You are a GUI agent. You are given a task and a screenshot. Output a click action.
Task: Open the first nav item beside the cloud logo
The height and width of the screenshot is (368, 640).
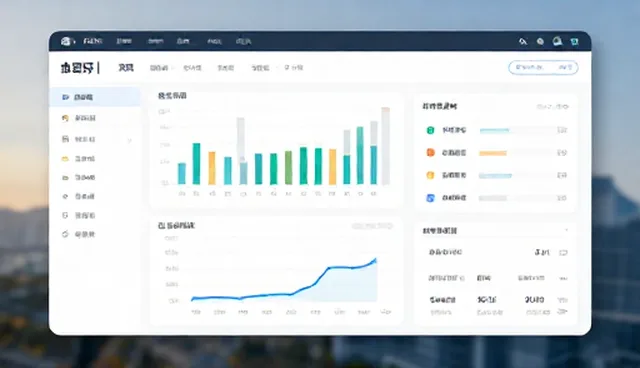coord(93,41)
